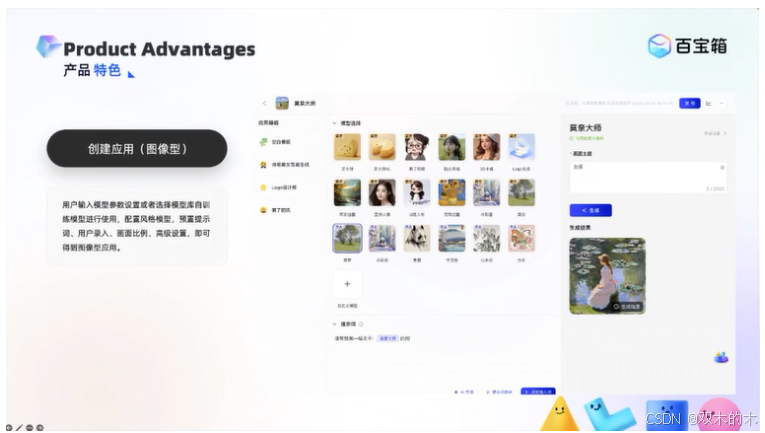
Task: Choose the girl in green field model
Action: coord(452,147)
